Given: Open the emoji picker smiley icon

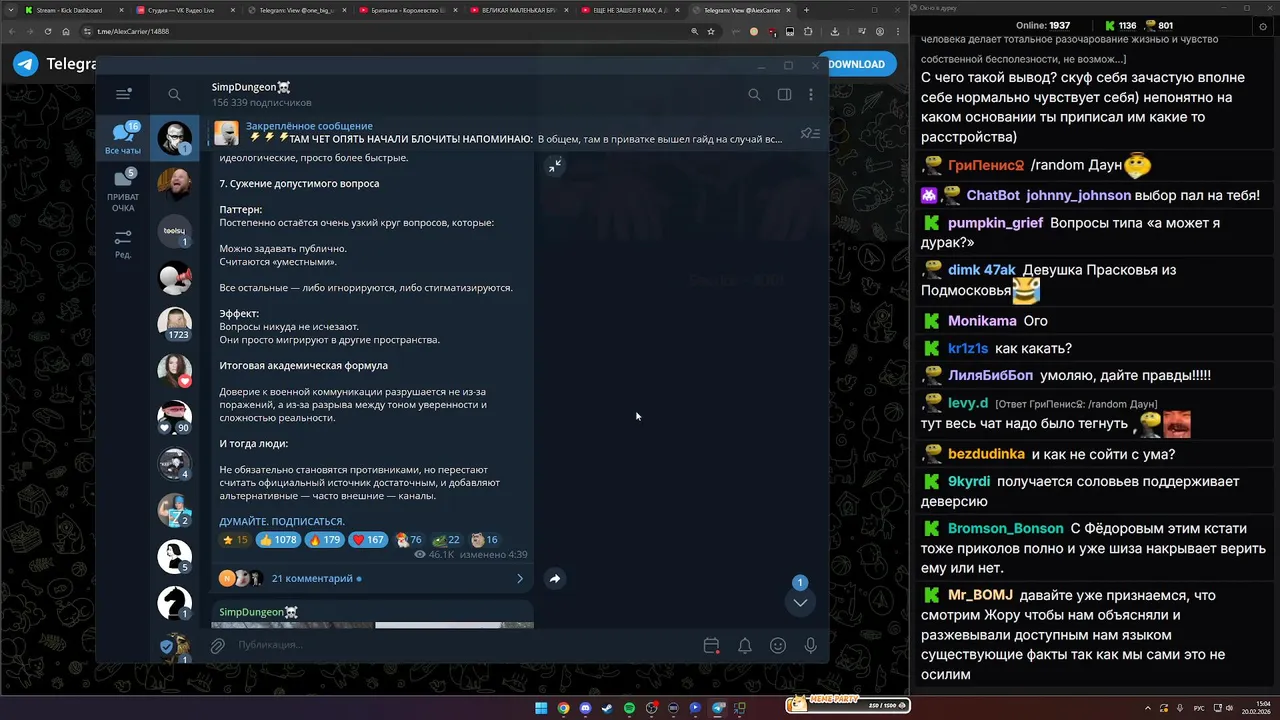Looking at the screenshot, I should point(778,646).
